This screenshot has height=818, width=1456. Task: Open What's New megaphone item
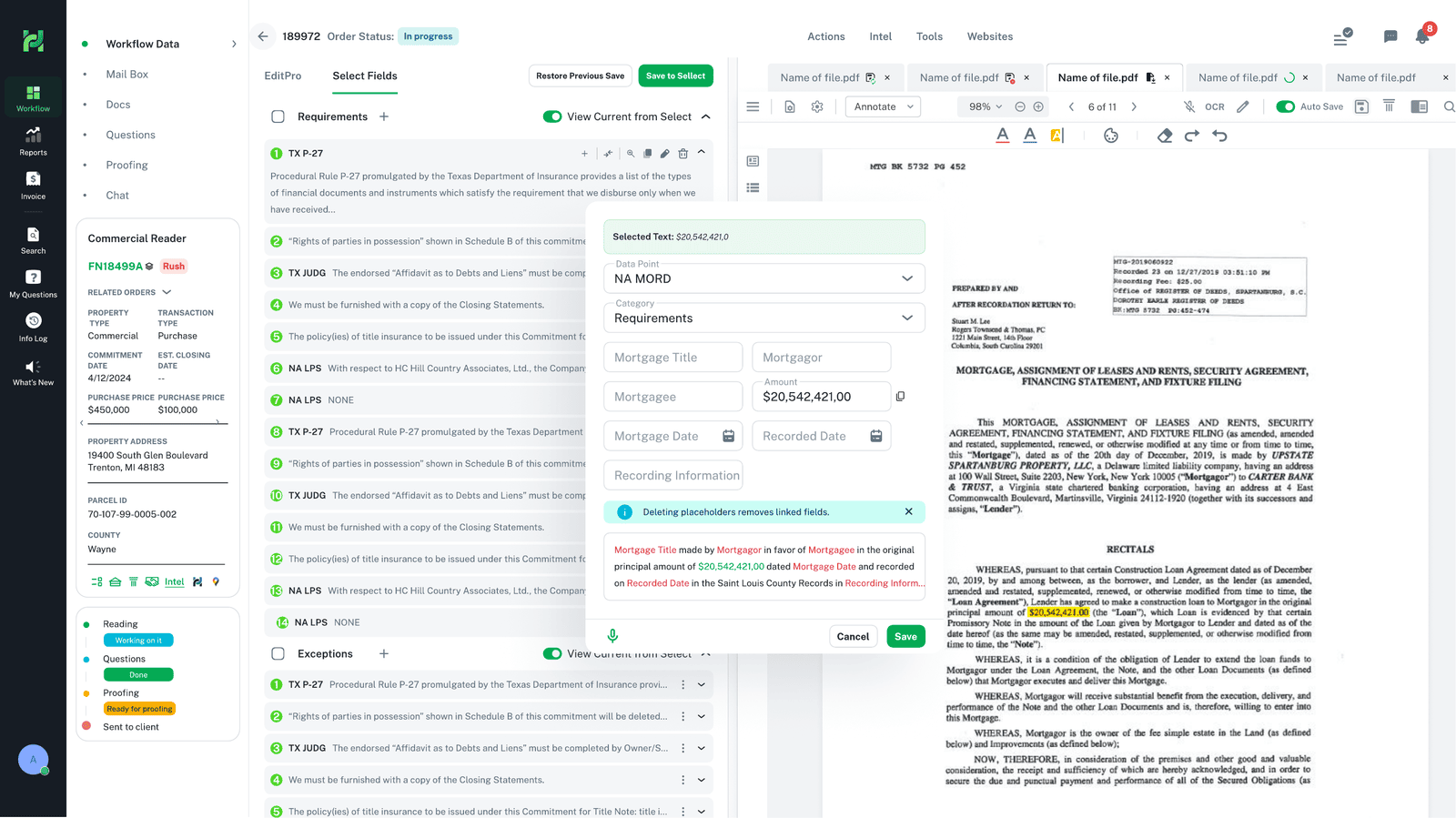pos(33,372)
